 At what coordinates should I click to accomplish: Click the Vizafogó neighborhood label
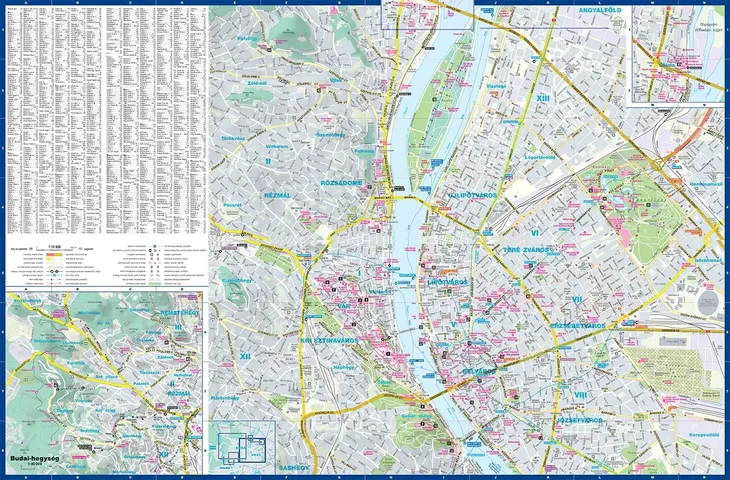(496, 86)
